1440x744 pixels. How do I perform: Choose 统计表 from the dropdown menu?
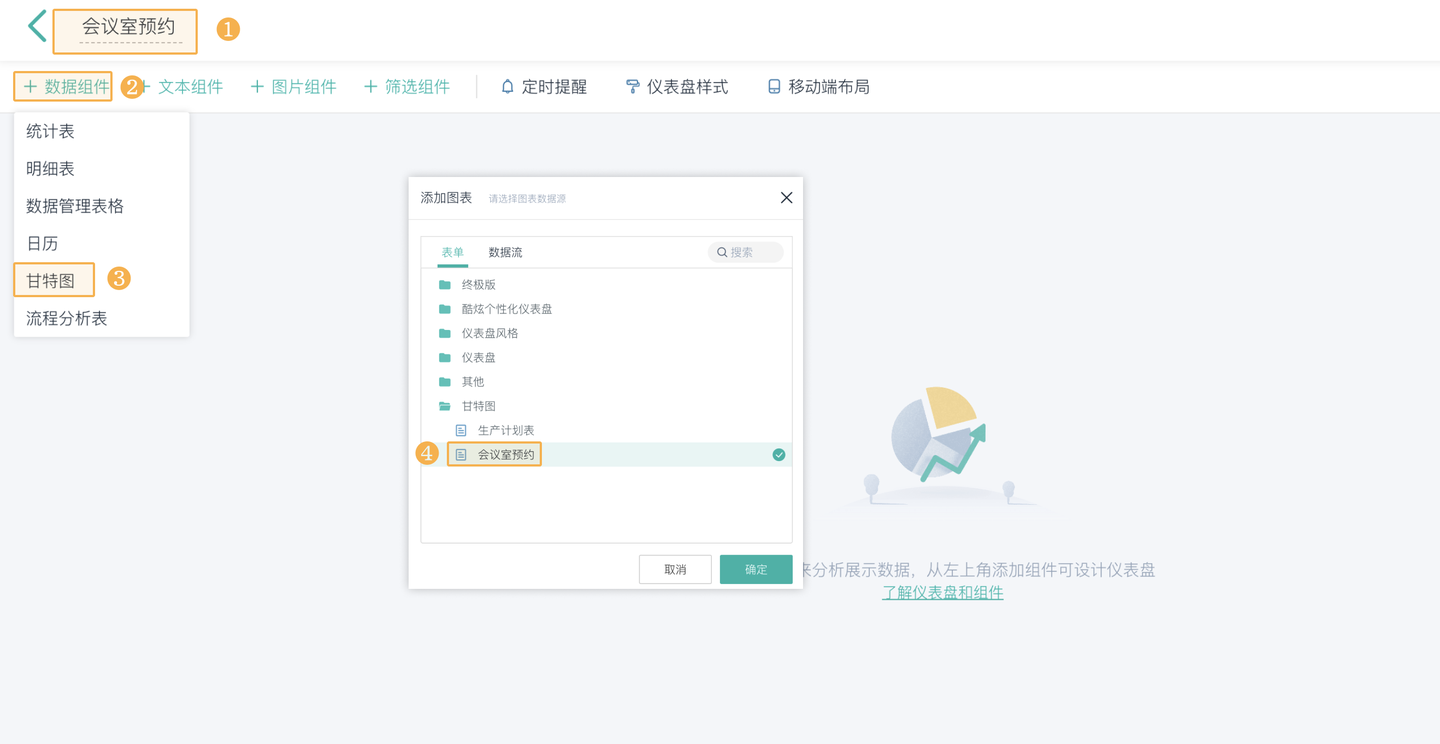101,131
